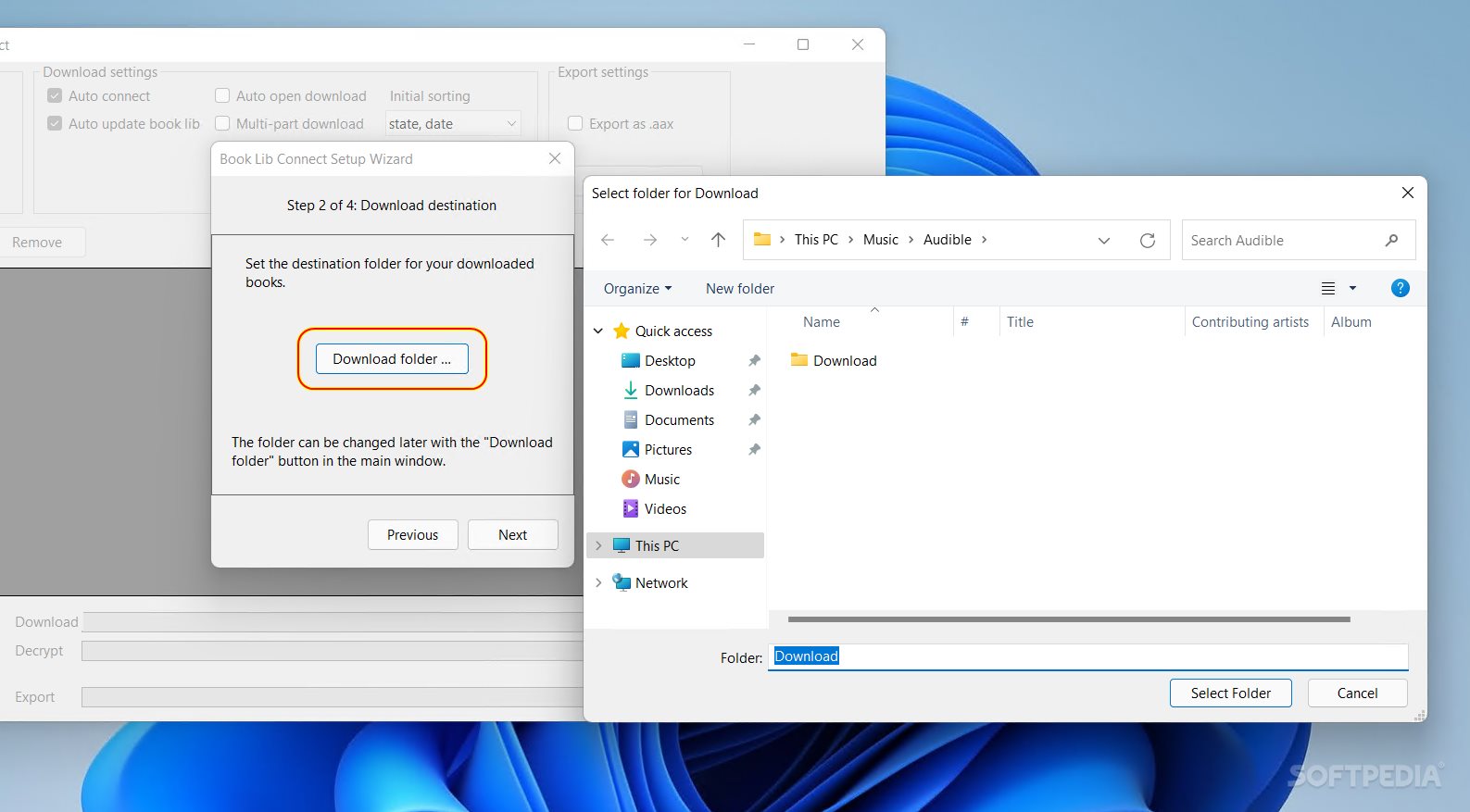The width and height of the screenshot is (1470, 812).
Task: Toggle the Auto connect checkbox
Action: pyautogui.click(x=55, y=95)
